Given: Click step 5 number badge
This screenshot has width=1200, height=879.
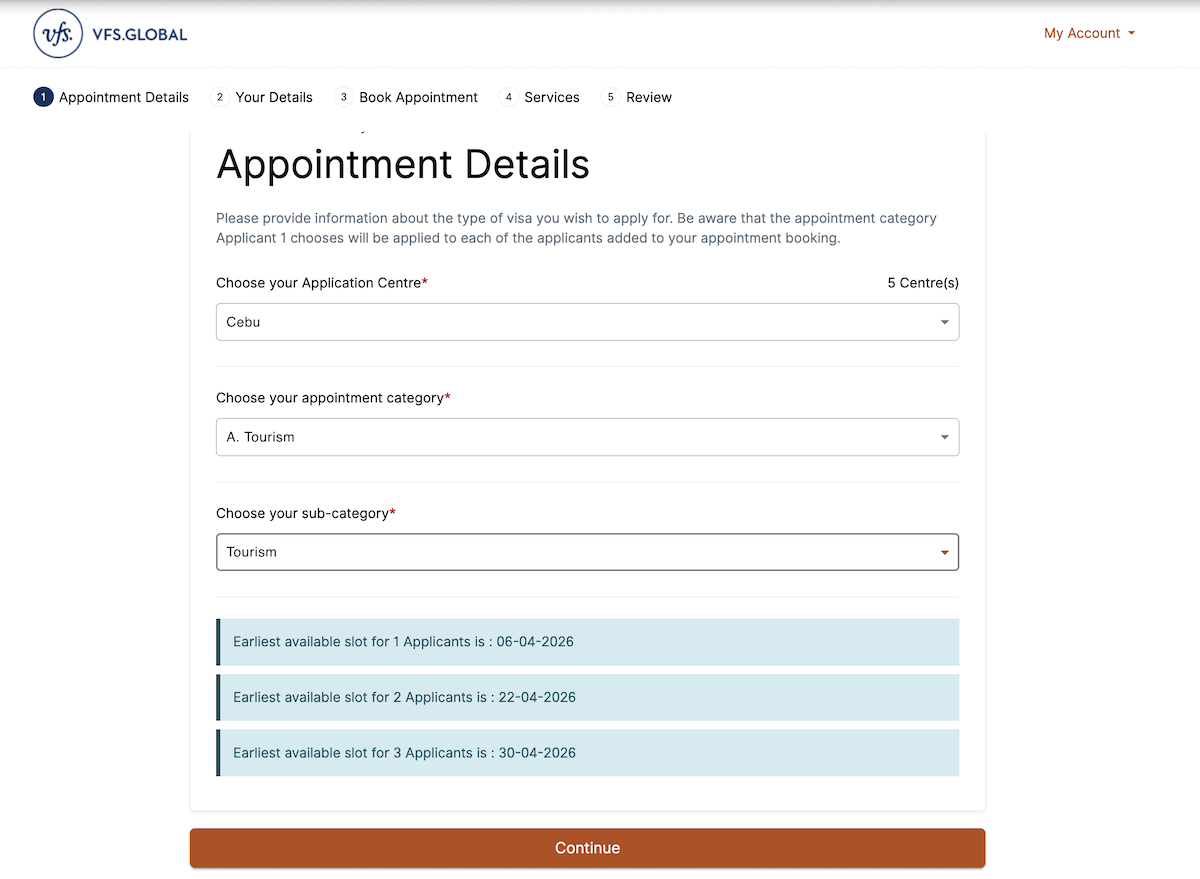Looking at the screenshot, I should (610, 97).
